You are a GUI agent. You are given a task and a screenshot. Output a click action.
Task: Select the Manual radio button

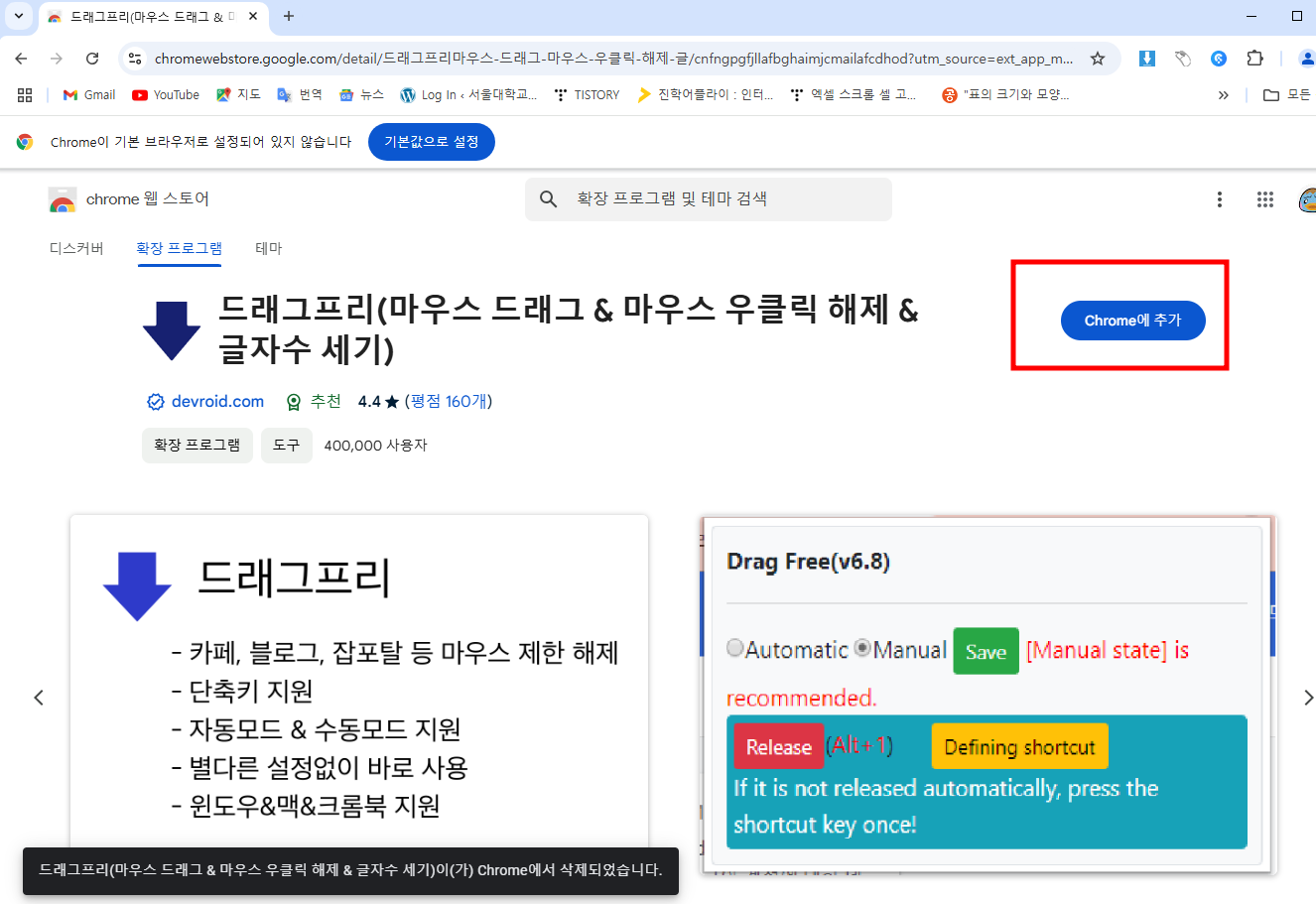click(862, 648)
